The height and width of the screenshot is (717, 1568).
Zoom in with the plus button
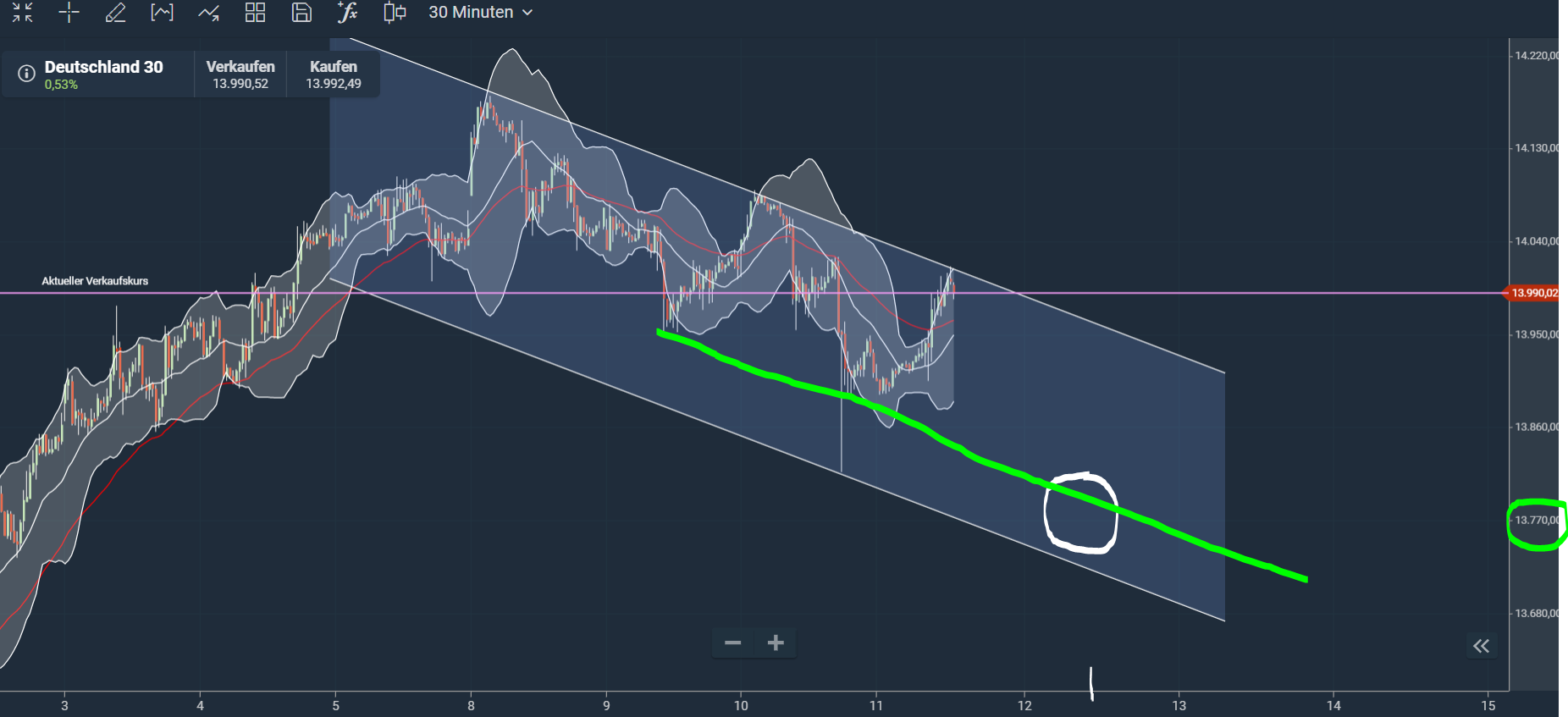776,643
